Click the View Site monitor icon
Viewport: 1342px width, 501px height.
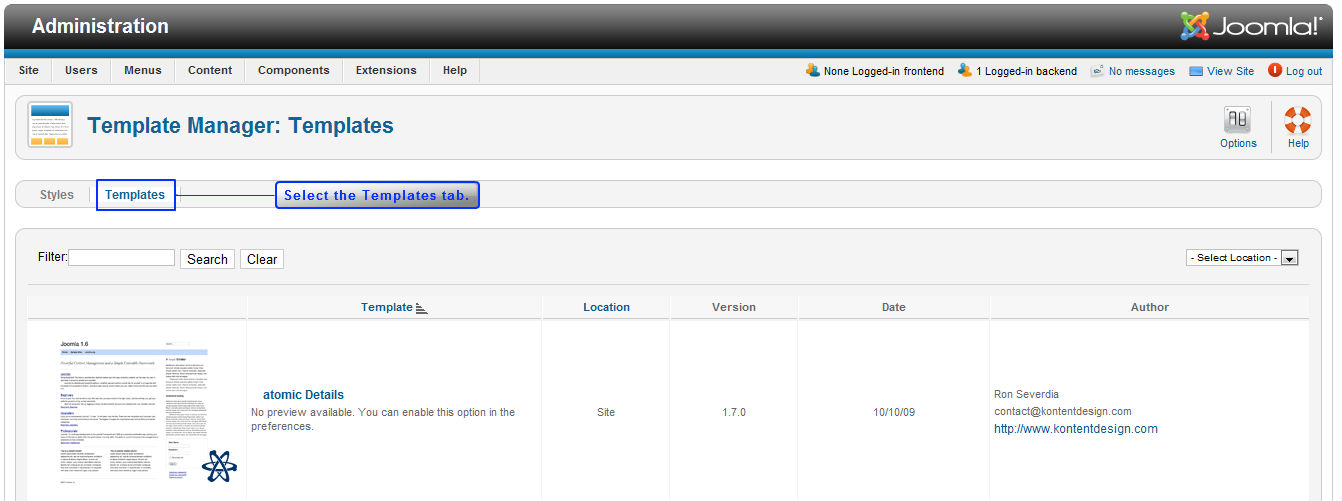tap(1196, 71)
